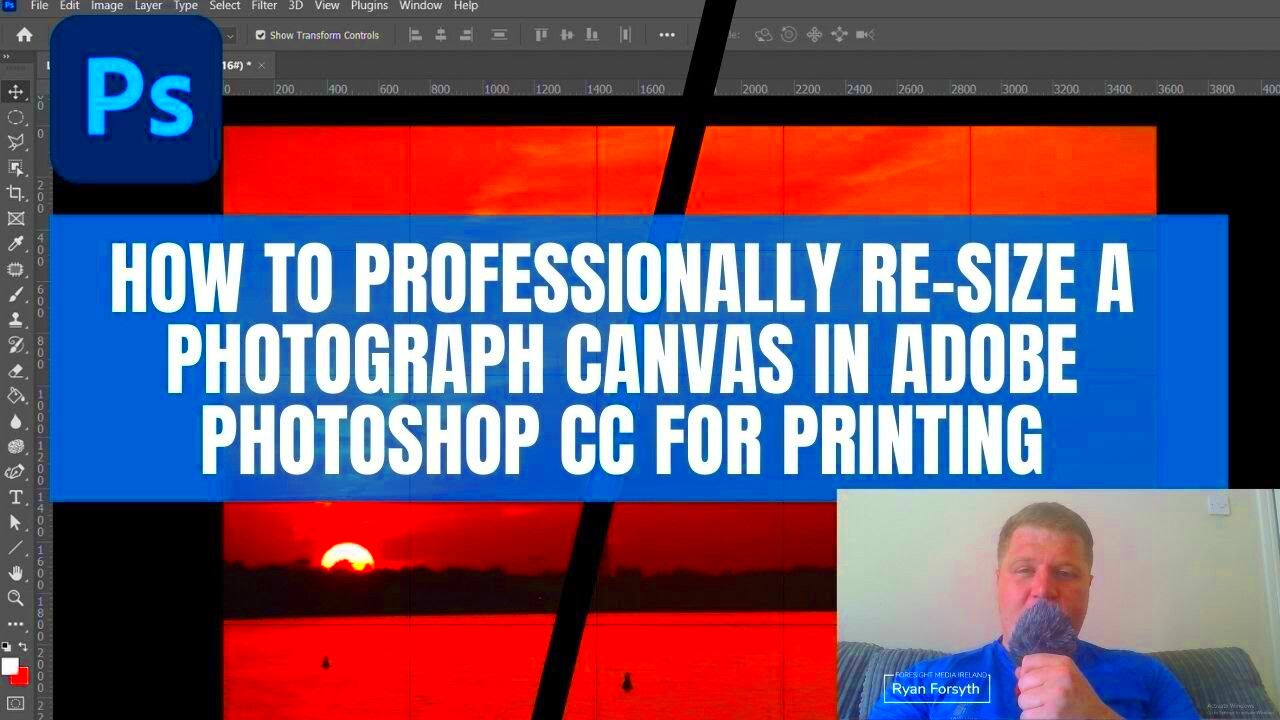1280x720 pixels.
Task: Distribute vertically in options bar
Action: click(499, 35)
